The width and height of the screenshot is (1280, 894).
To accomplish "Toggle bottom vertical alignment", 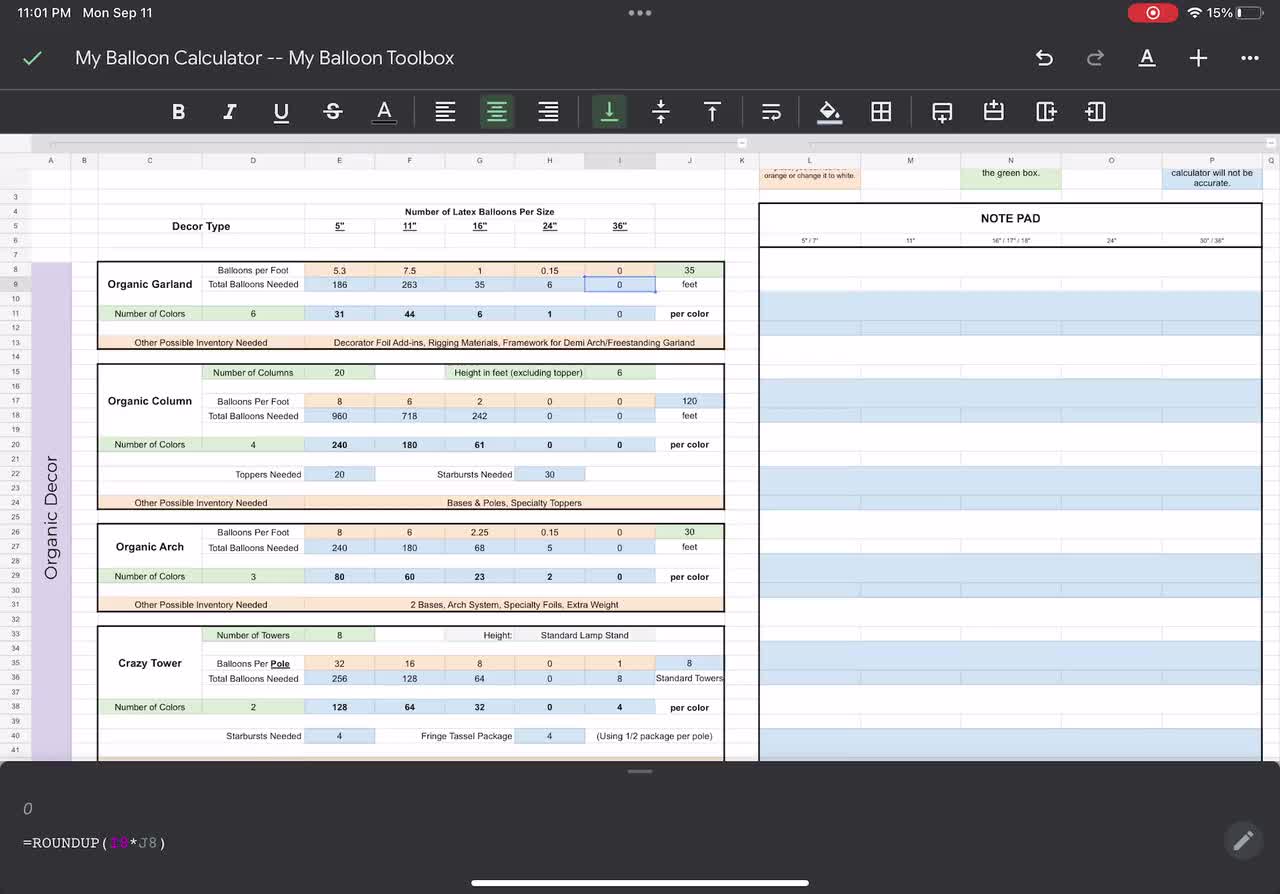I will [609, 112].
